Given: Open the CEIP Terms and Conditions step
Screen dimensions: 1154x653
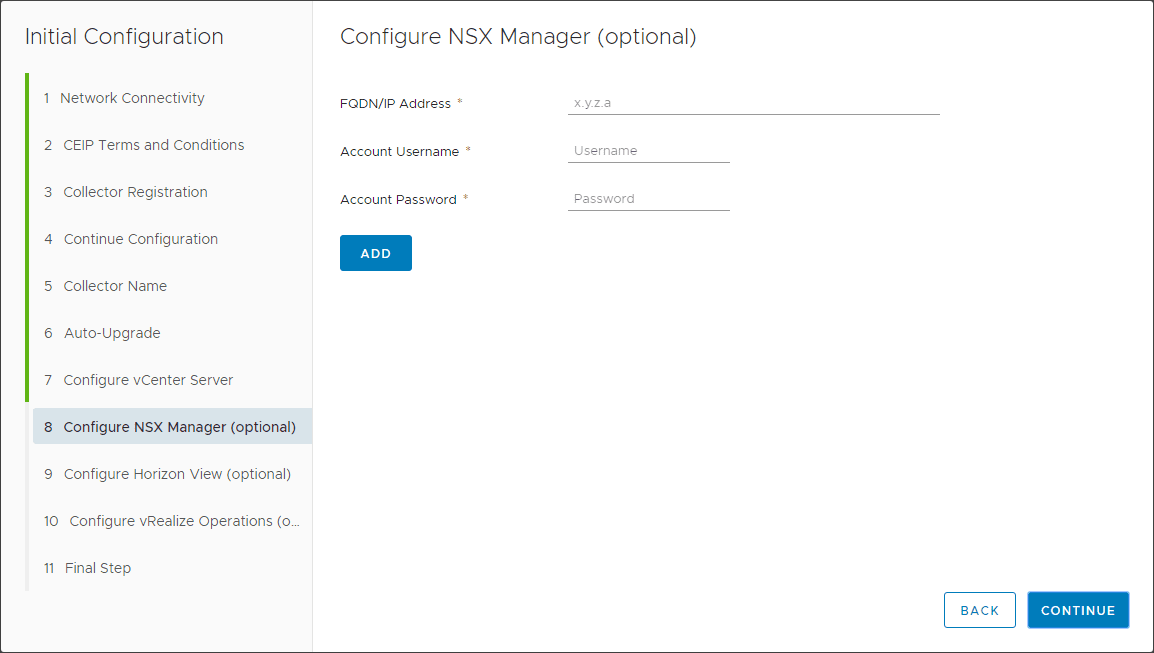Looking at the screenshot, I should (x=153, y=145).
